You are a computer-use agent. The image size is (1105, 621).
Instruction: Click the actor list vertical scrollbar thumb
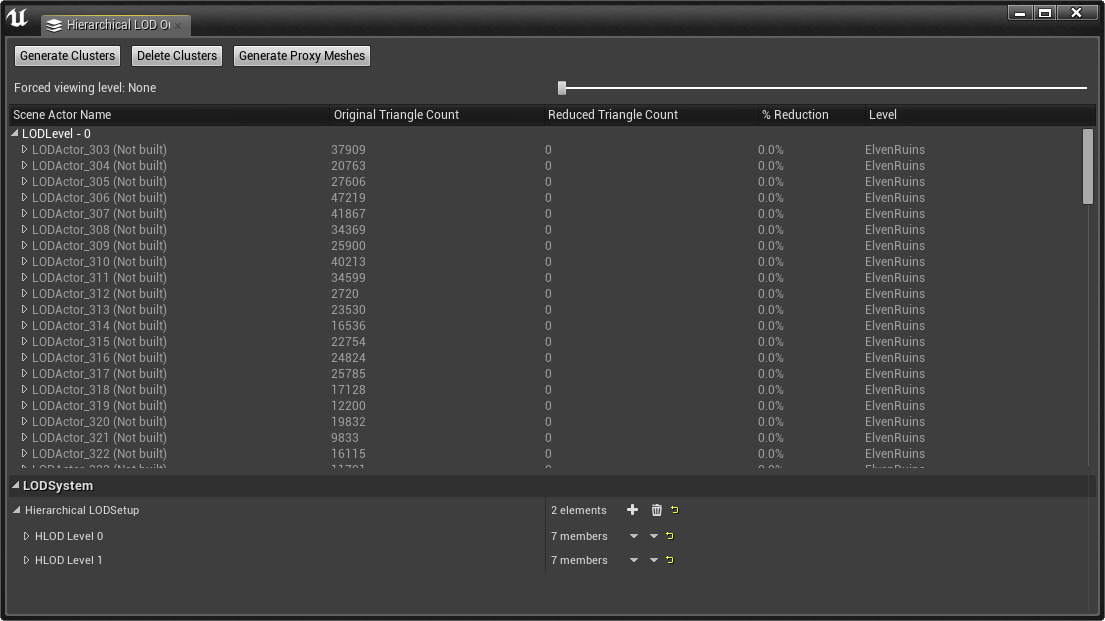1088,166
